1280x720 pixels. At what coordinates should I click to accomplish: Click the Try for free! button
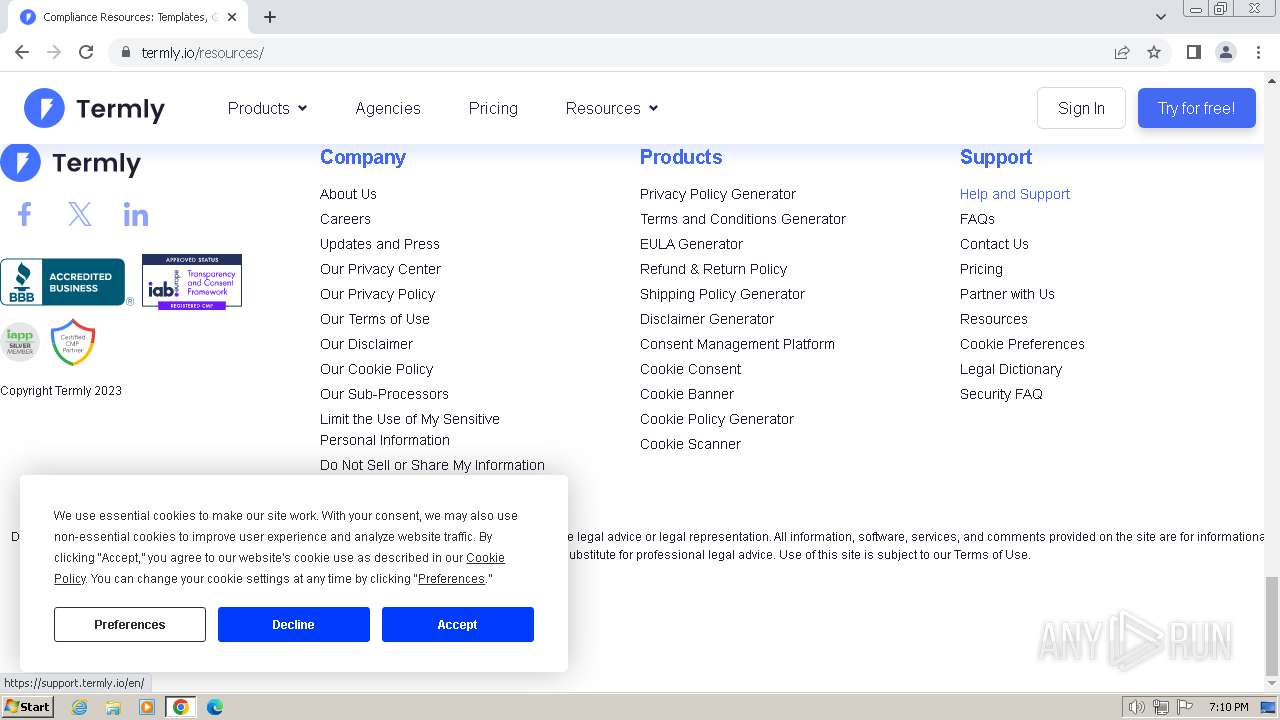1196,108
